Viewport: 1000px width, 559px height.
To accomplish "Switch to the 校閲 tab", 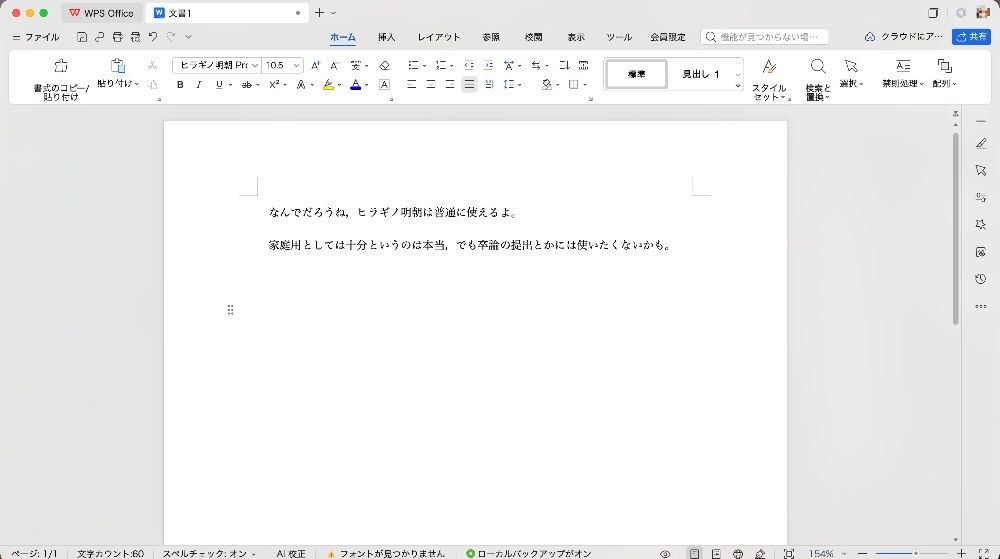I will [534, 37].
